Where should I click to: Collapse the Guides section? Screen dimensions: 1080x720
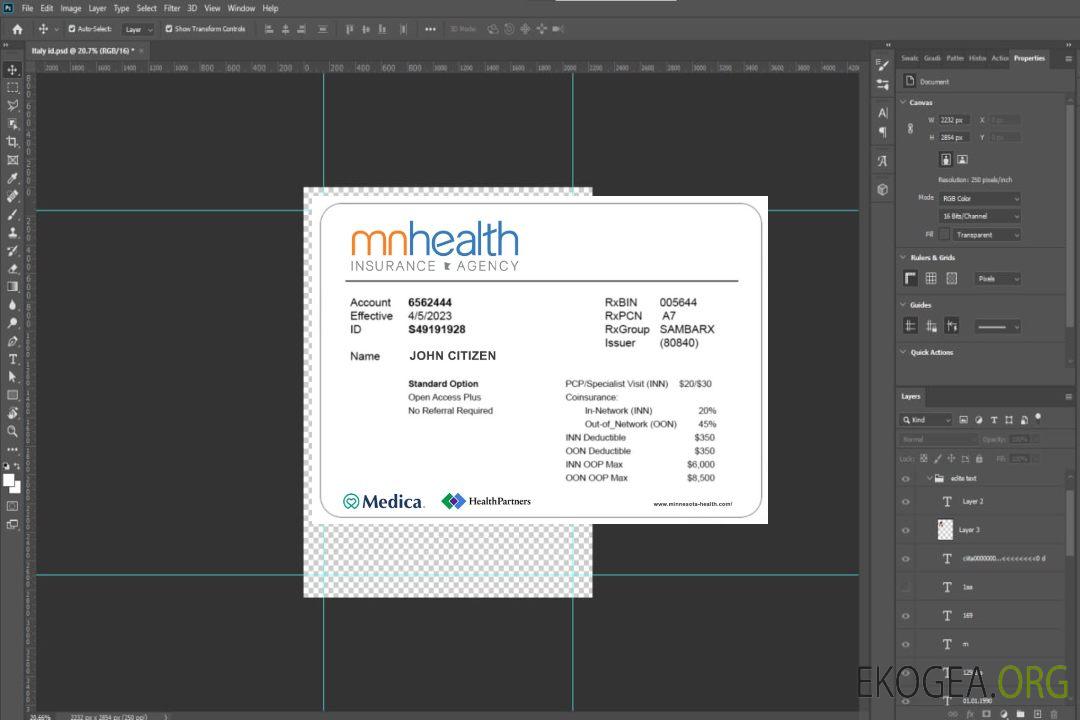(903, 305)
